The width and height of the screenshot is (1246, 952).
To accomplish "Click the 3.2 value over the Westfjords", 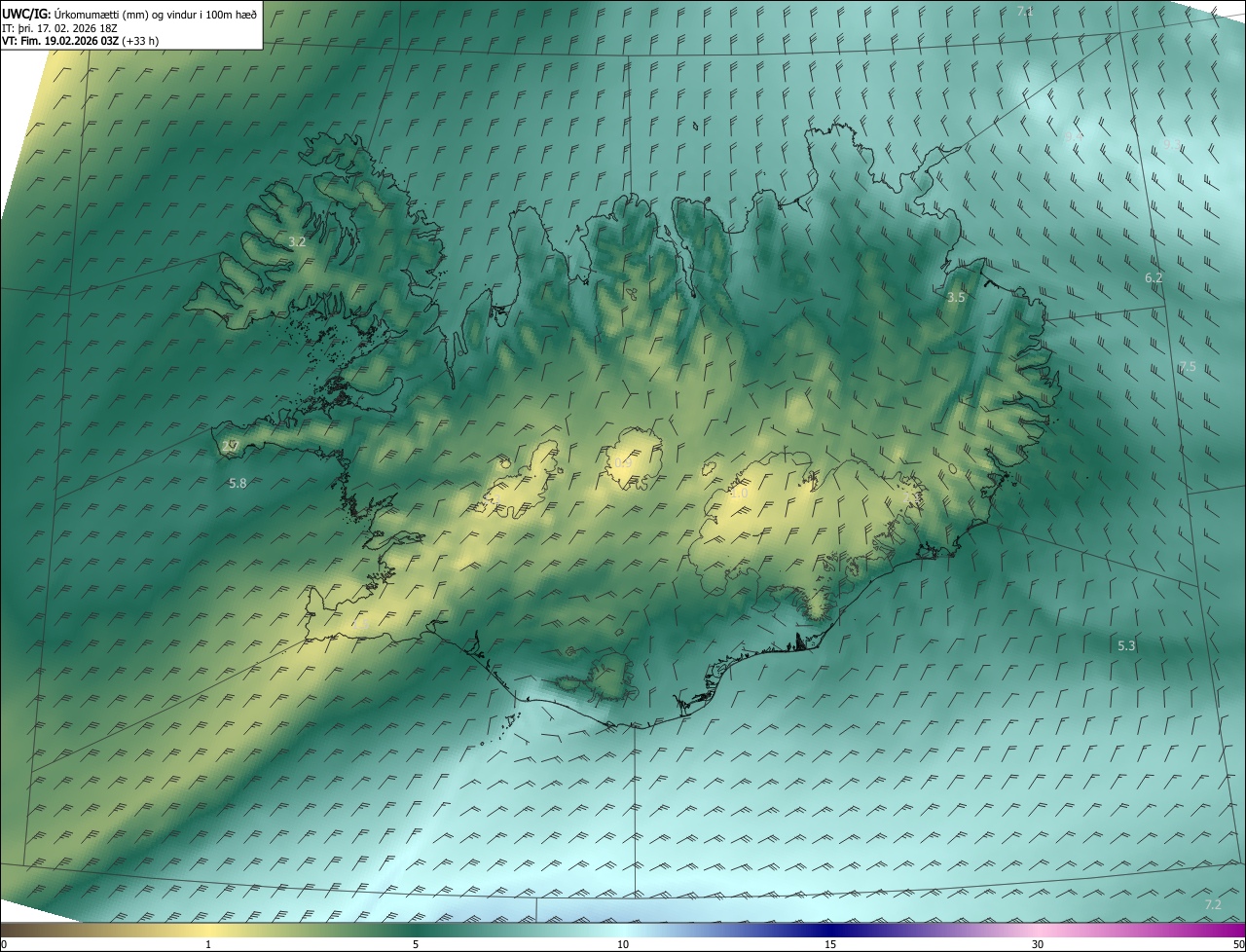I will coord(298,242).
